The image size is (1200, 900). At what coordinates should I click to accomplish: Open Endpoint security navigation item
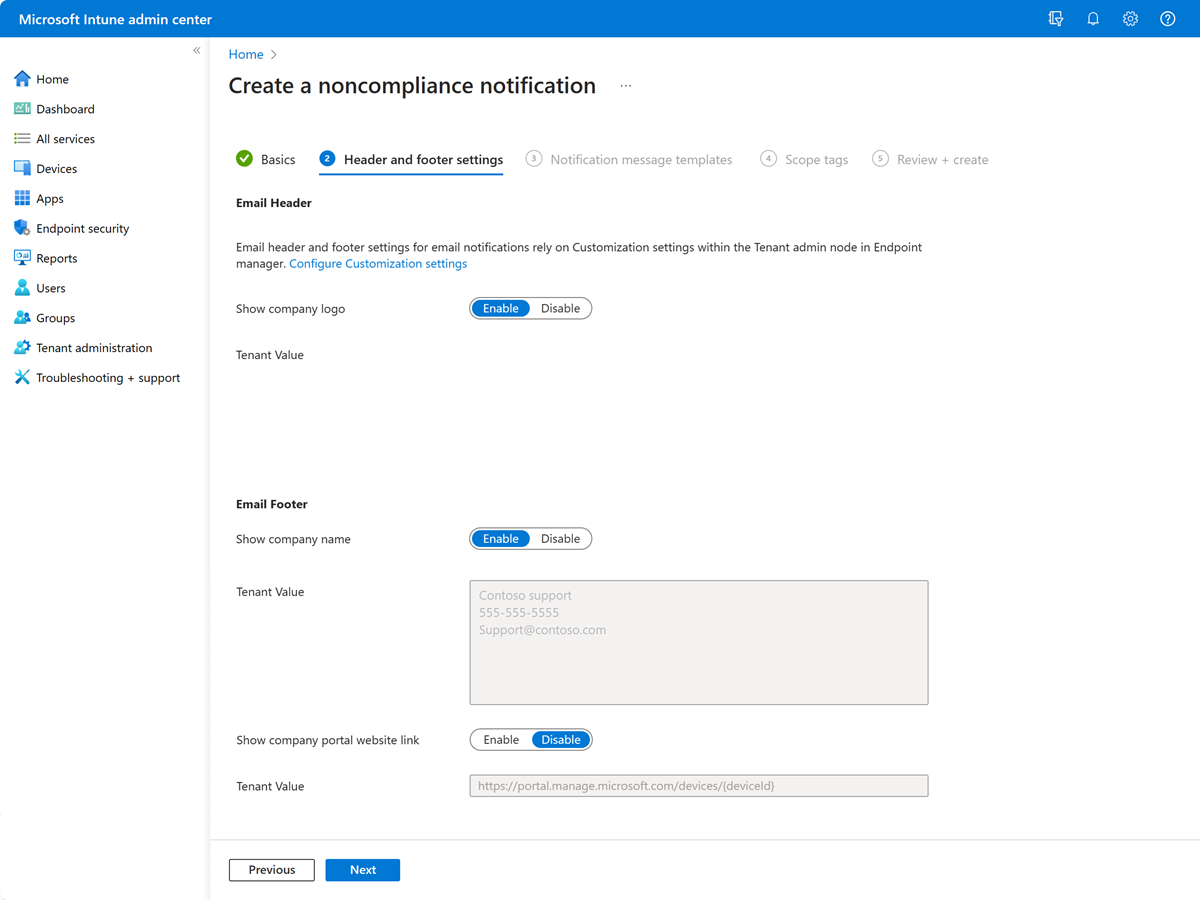83,228
